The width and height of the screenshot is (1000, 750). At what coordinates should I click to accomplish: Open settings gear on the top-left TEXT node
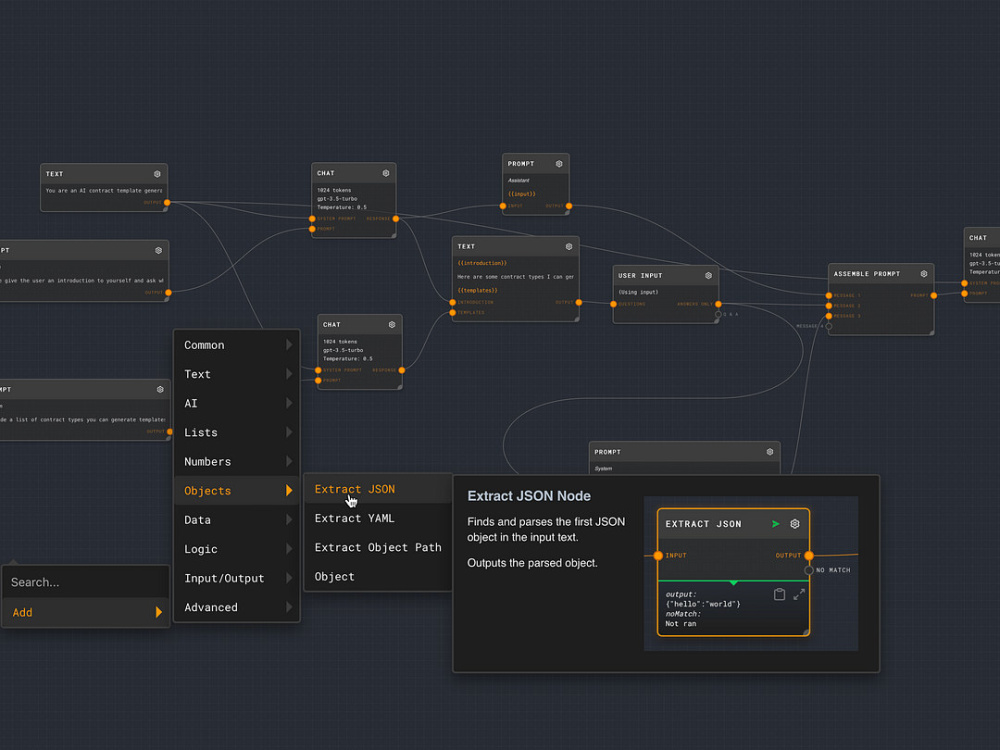[157, 174]
